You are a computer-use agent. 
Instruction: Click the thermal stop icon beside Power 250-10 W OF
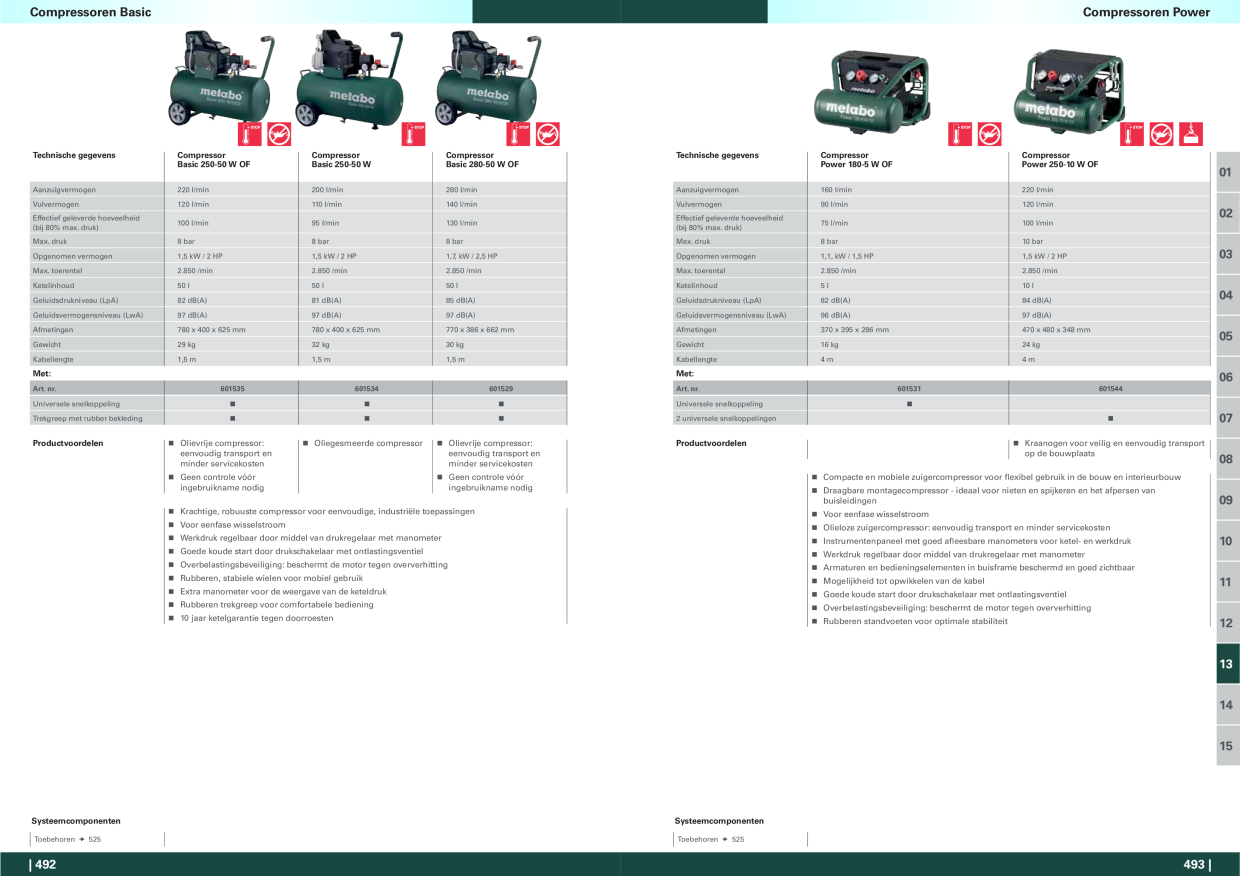click(x=1132, y=134)
